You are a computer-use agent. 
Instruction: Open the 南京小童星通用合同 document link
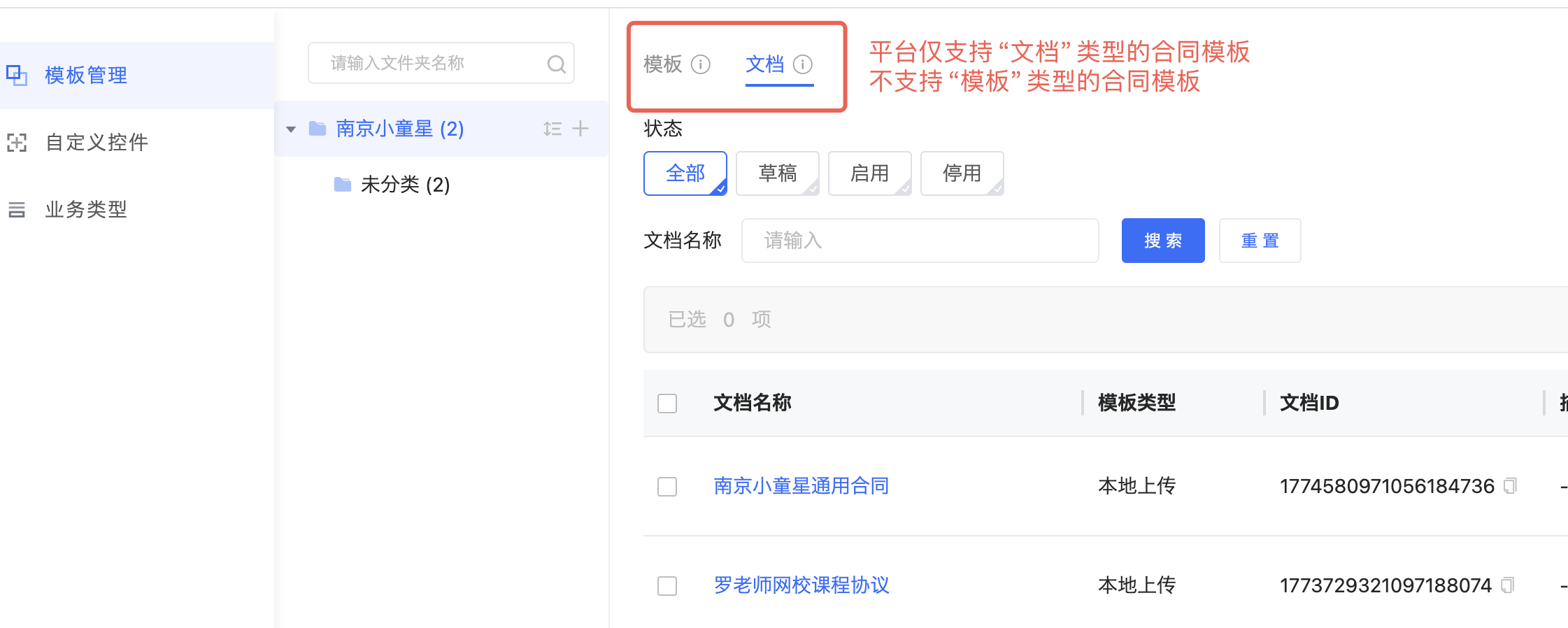coord(801,486)
